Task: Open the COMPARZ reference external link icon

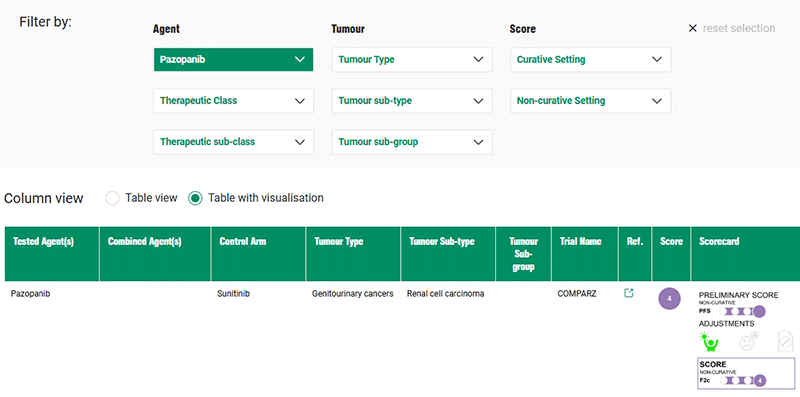Action: [x=629, y=293]
